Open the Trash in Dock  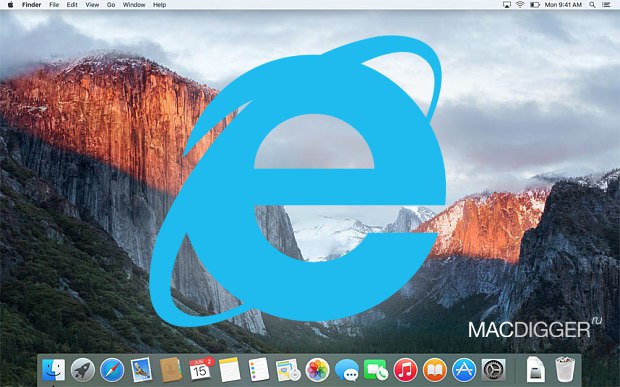tap(565, 370)
